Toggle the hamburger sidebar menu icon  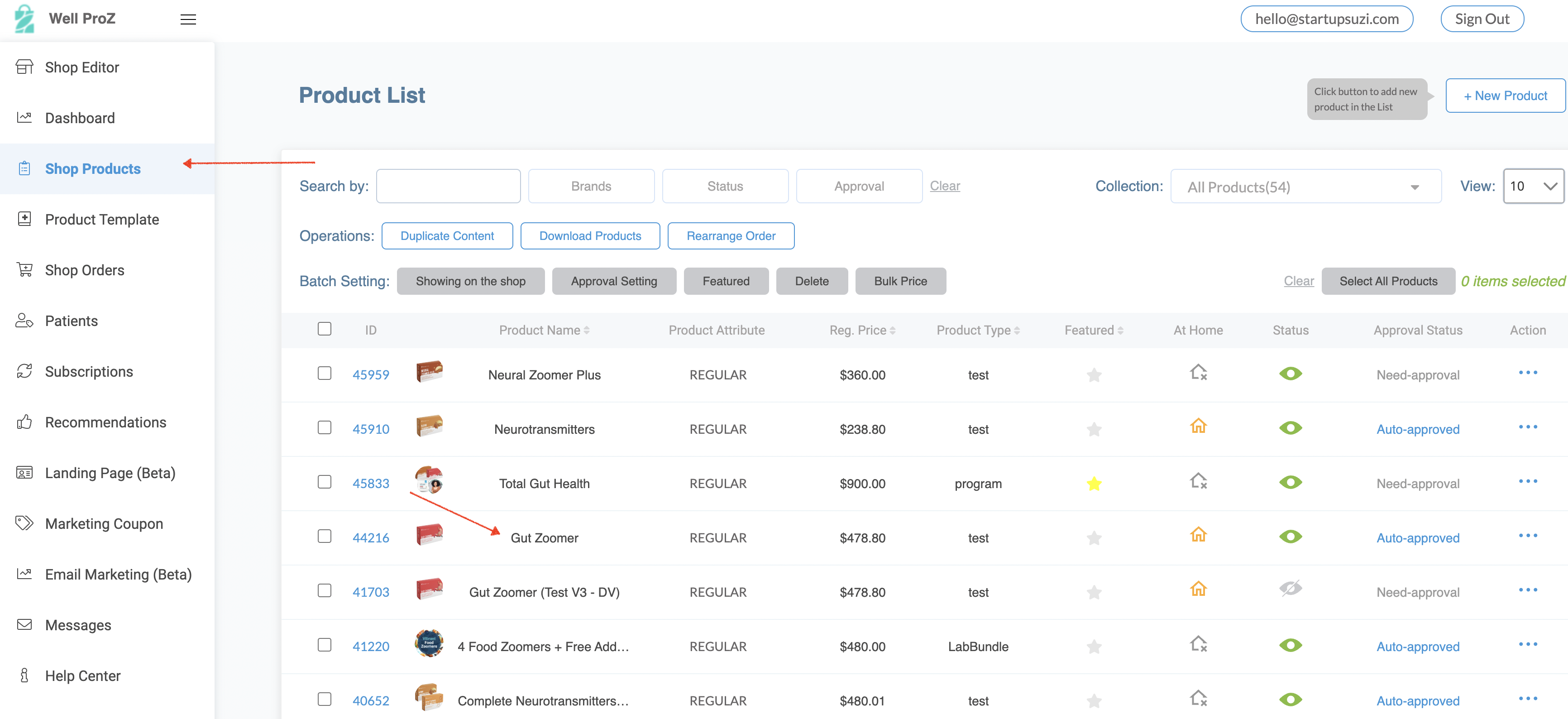coord(188,19)
